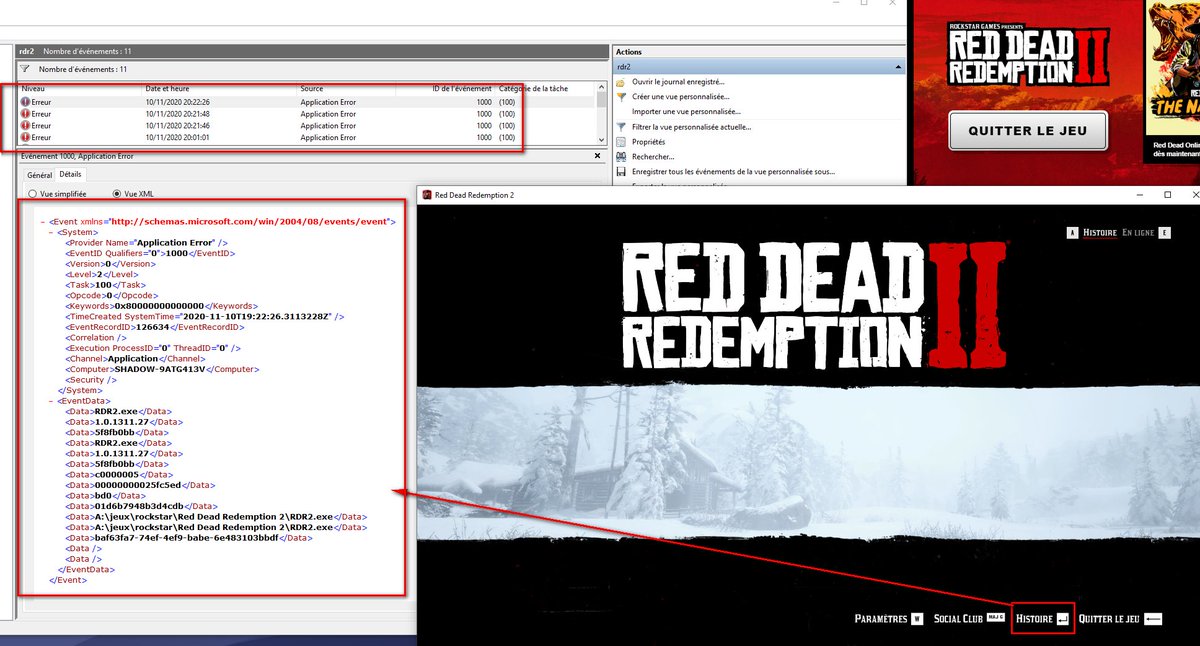Click Paramètres in the game menu
The image size is (1200, 646).
(x=881, y=619)
